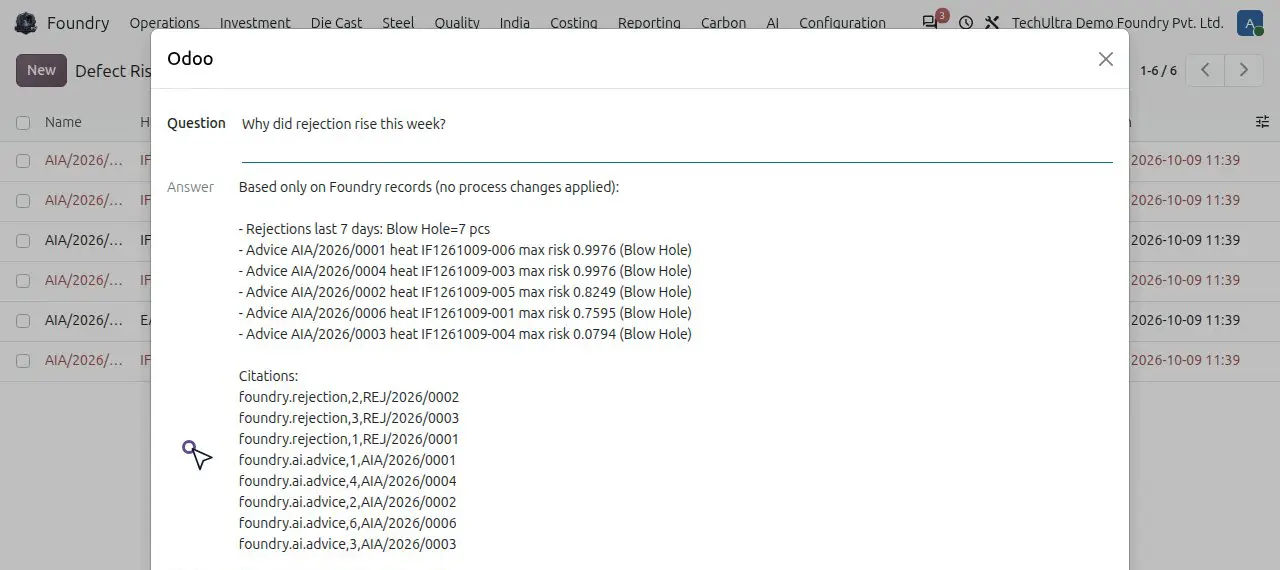Click the advice line with max risk 0.0794
The height and width of the screenshot is (570, 1280).
(x=465, y=334)
